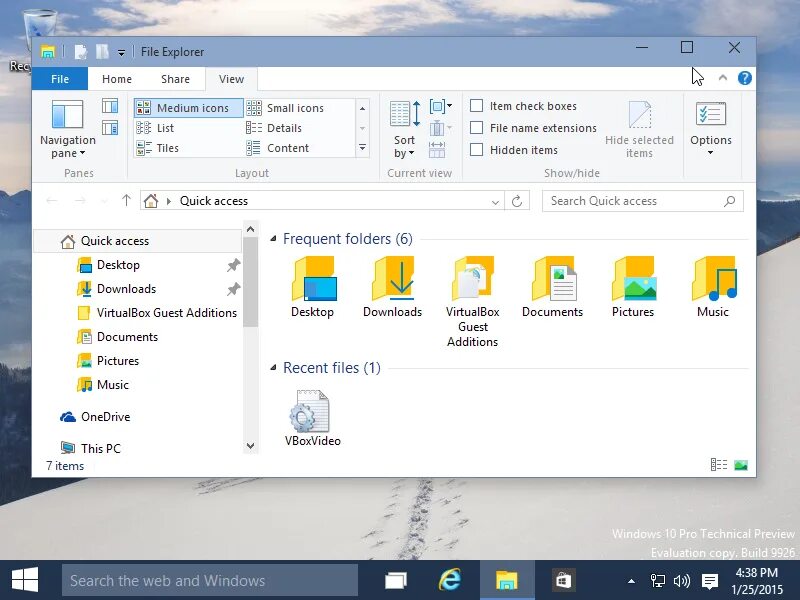The height and width of the screenshot is (600, 800).
Task: Go up one level with Up arrow
Action: click(127, 201)
